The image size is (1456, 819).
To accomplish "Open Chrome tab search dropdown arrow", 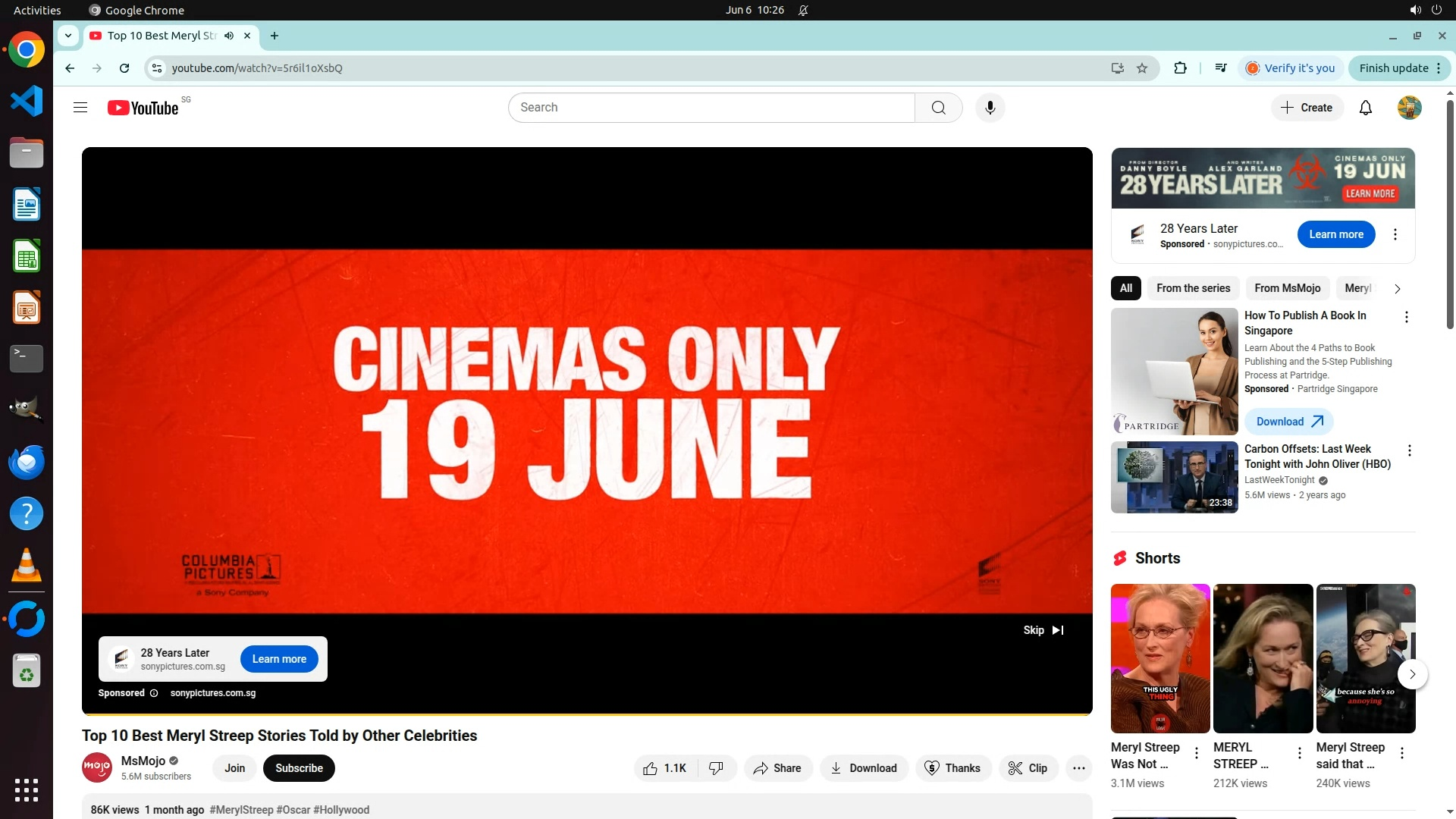I will (x=68, y=36).
